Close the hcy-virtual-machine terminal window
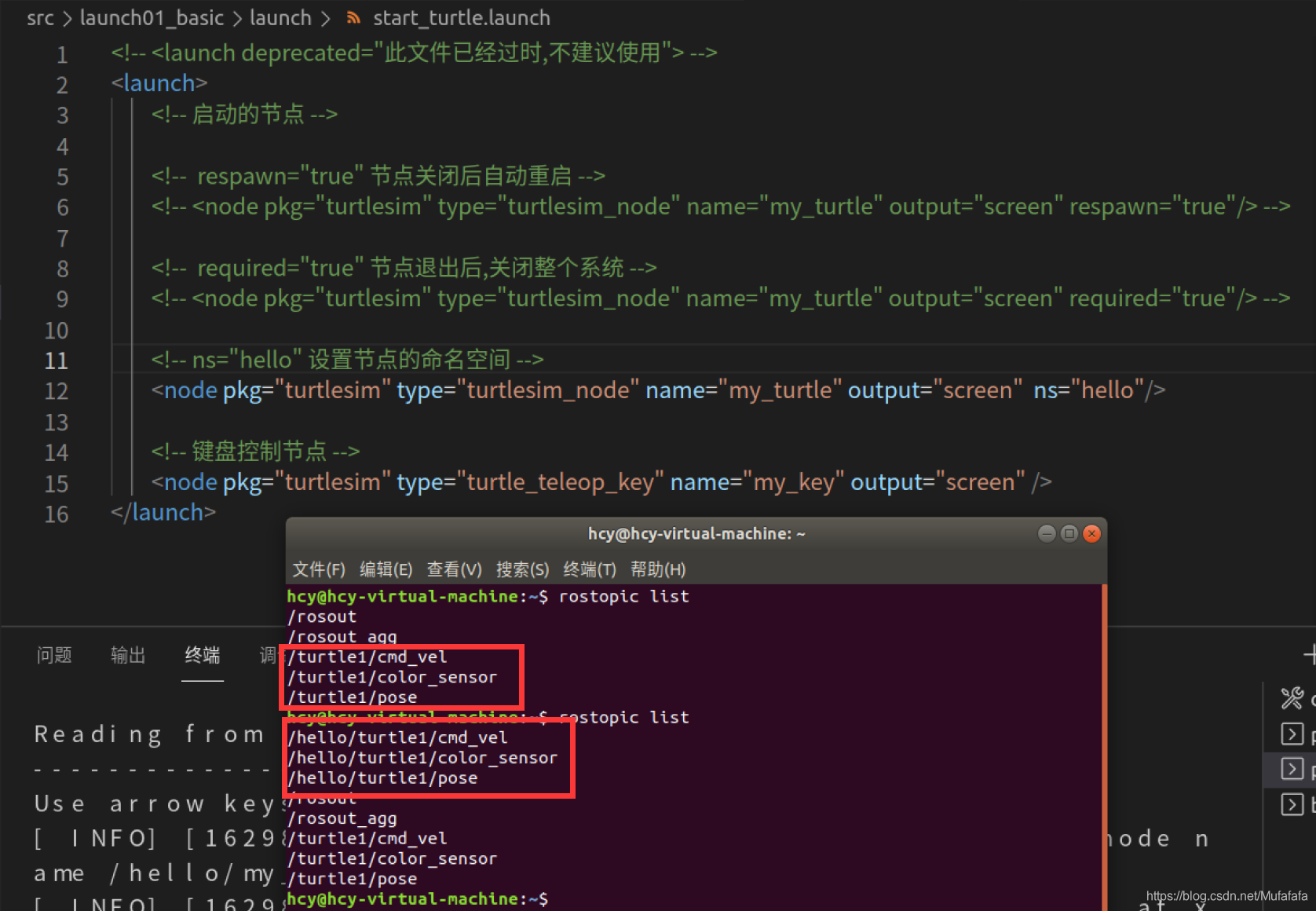 click(1091, 534)
